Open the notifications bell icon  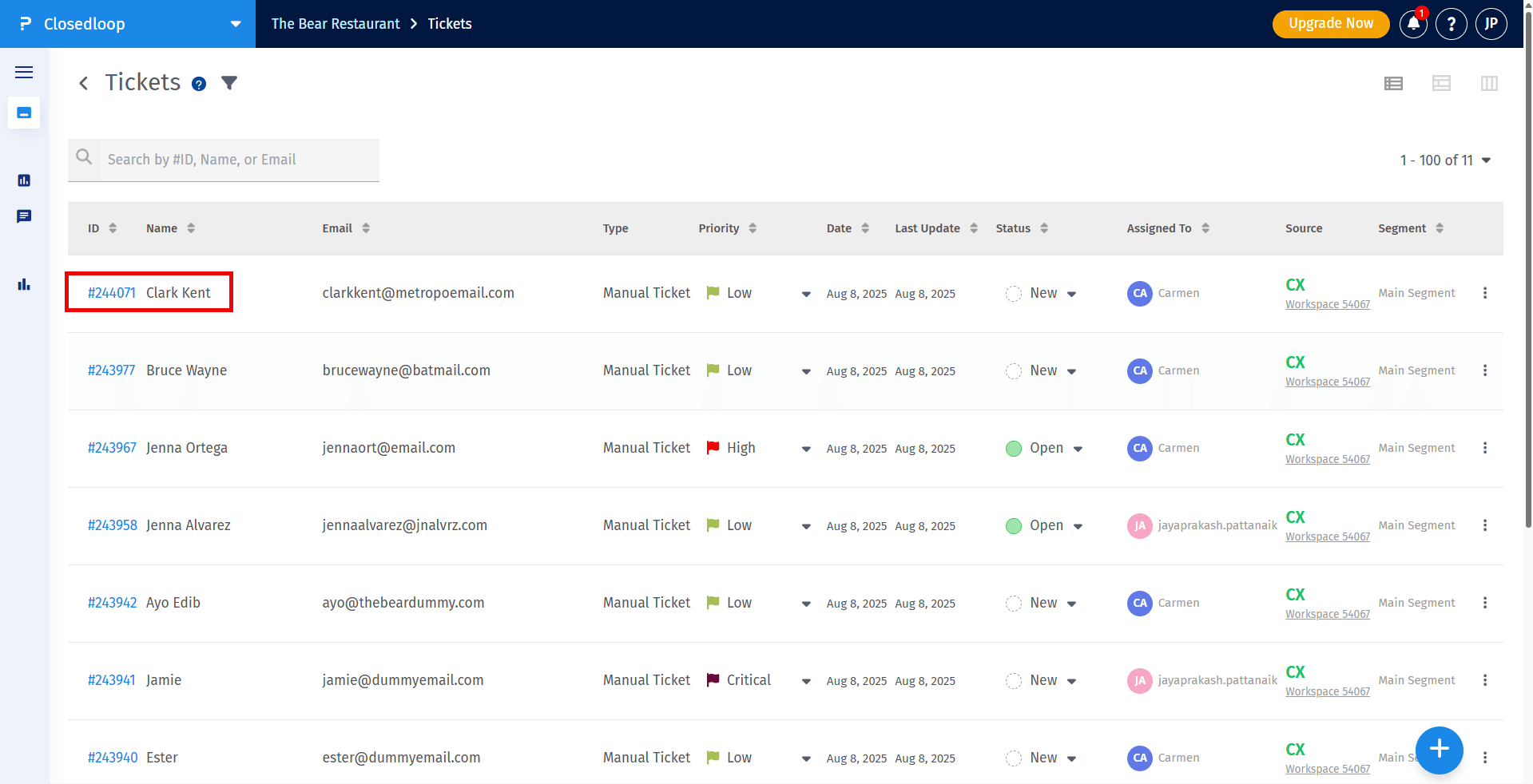coord(1412,24)
